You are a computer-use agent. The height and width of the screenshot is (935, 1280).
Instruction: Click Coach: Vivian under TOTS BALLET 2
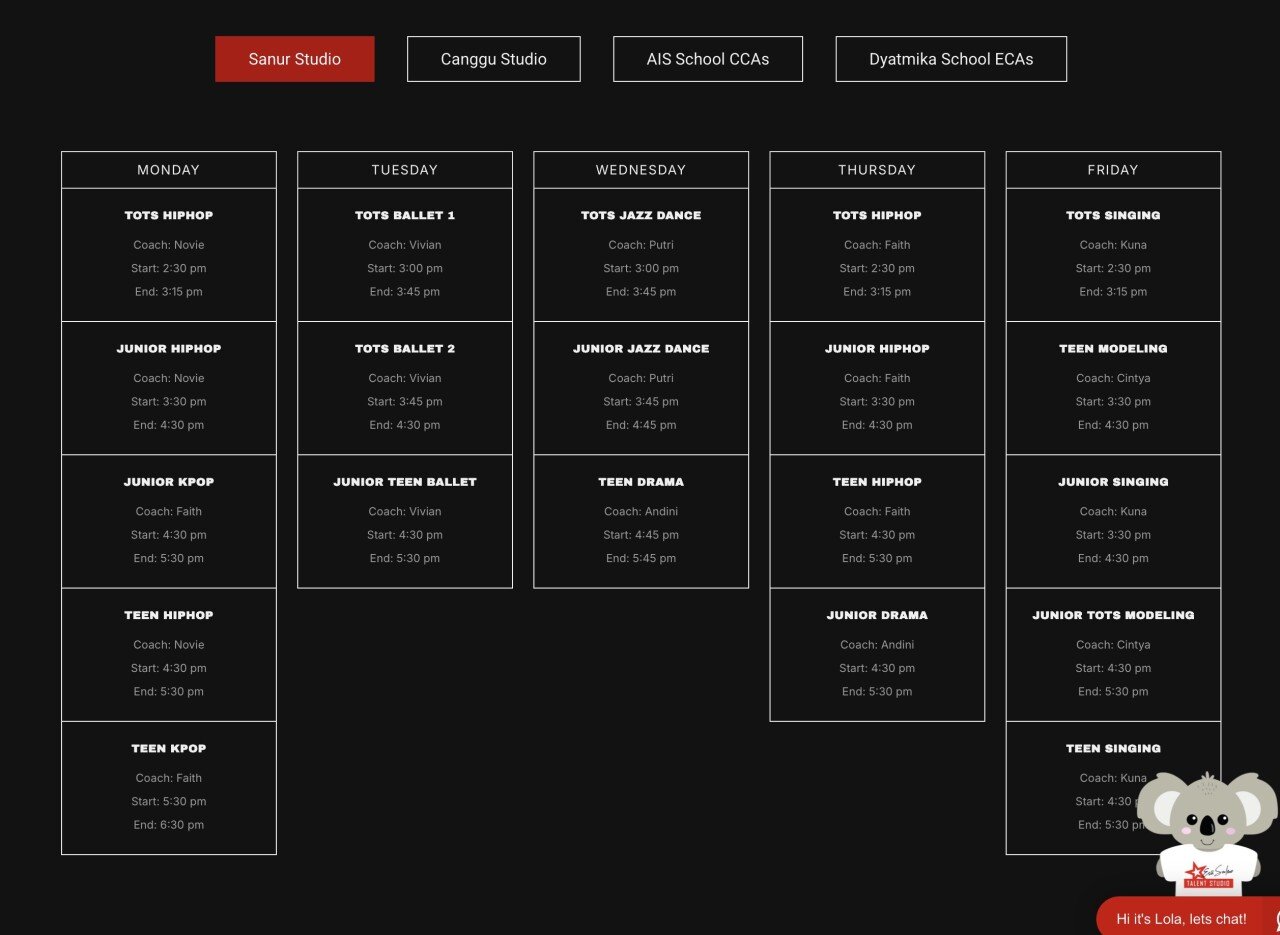(405, 378)
